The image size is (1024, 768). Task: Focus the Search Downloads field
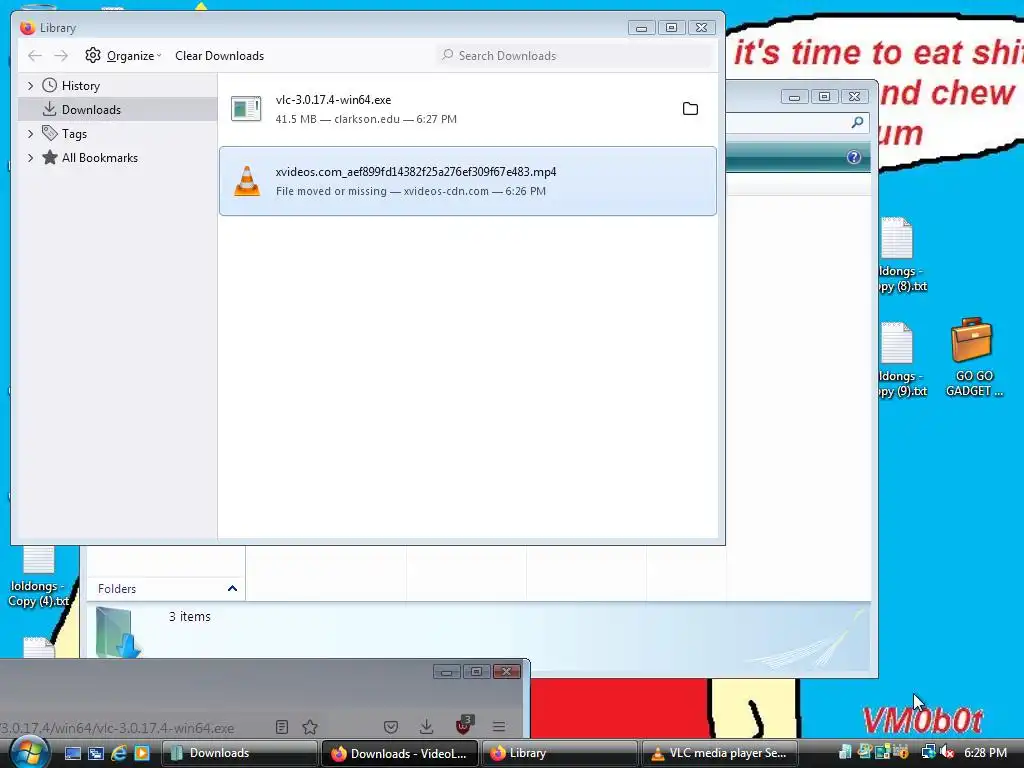tap(575, 56)
